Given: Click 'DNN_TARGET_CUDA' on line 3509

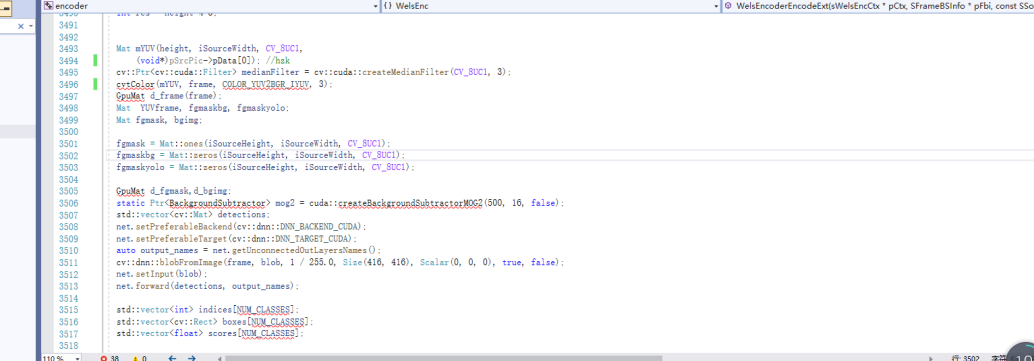Looking at the screenshot, I should (317, 239).
